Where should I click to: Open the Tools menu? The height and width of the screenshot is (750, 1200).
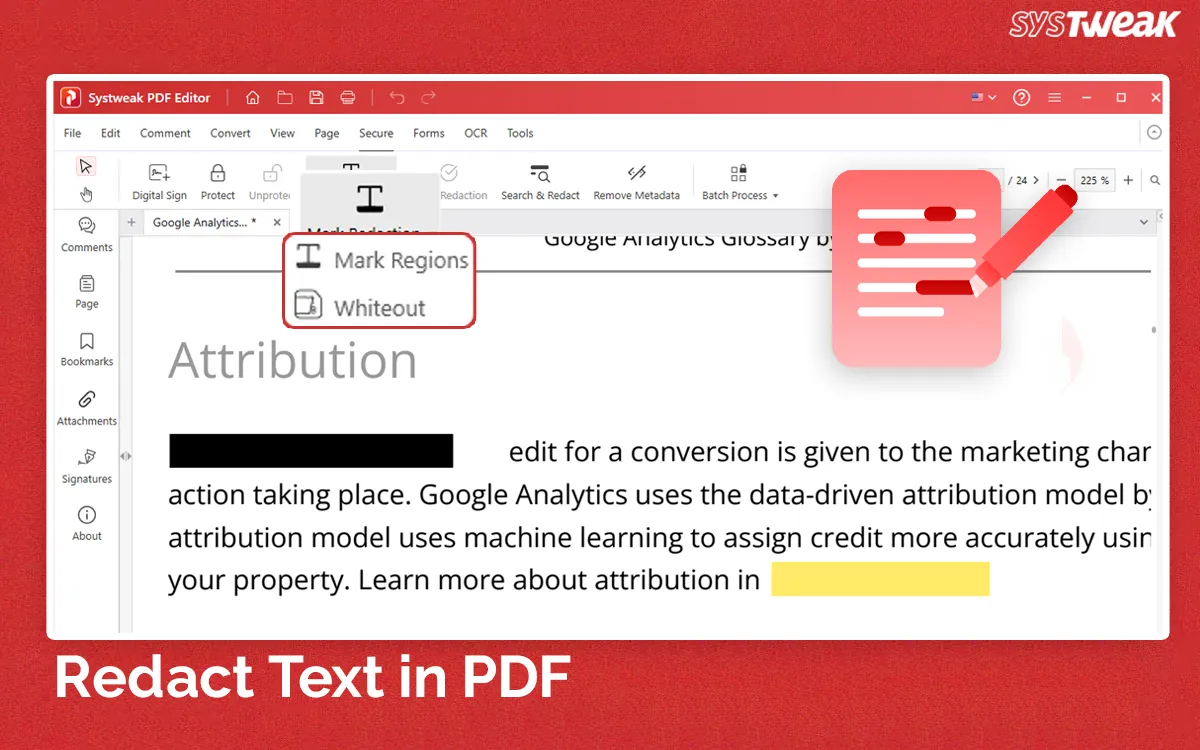(520, 133)
